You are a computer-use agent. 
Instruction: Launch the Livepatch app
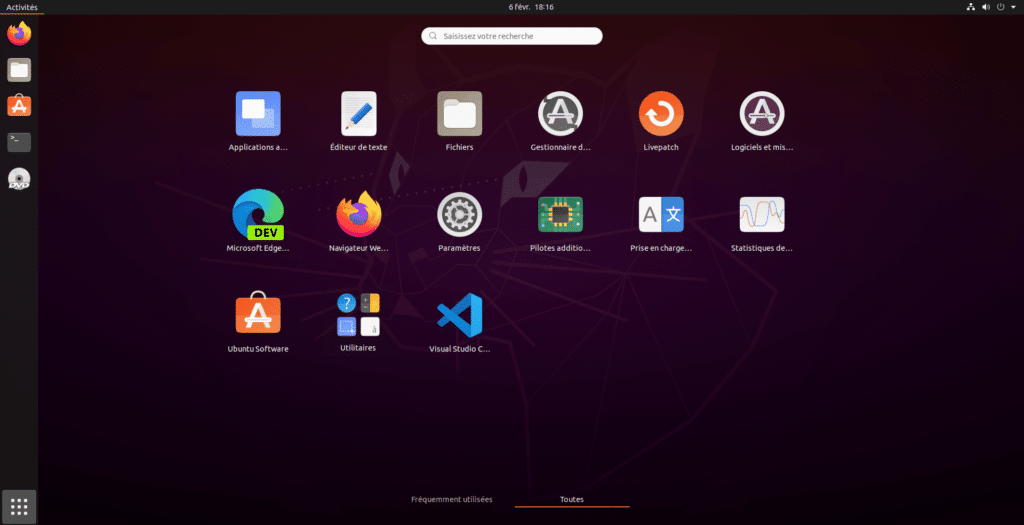coord(661,114)
